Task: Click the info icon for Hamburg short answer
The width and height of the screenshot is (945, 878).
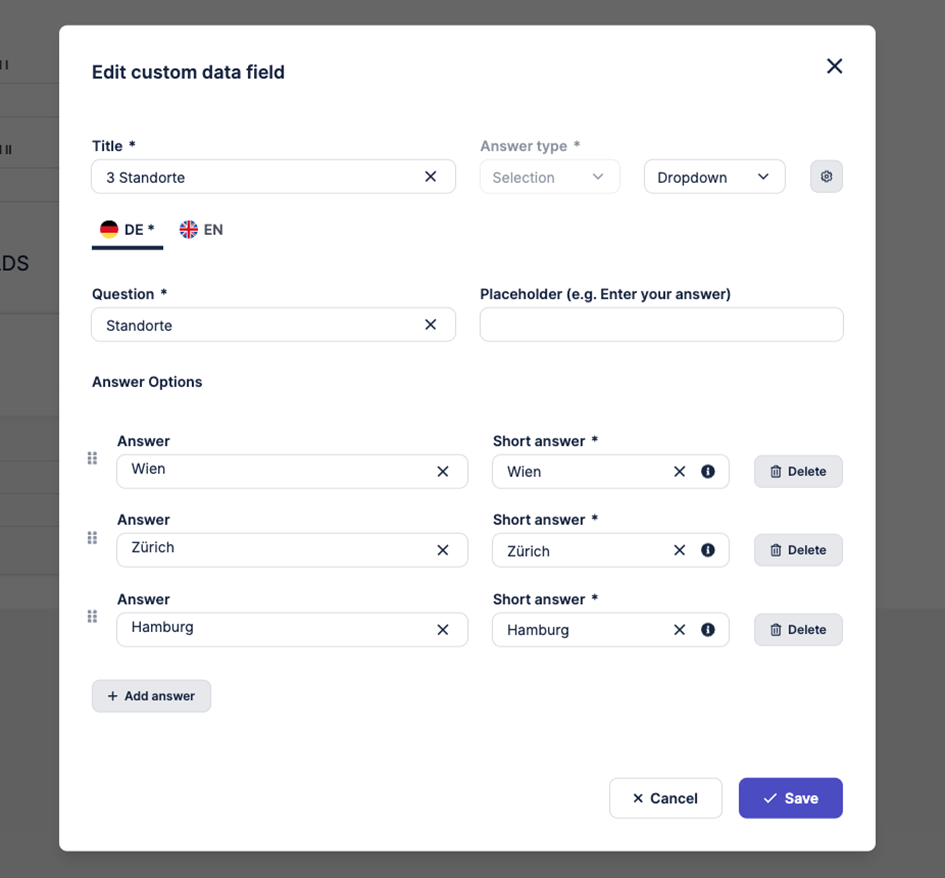Action: pyautogui.click(x=708, y=630)
